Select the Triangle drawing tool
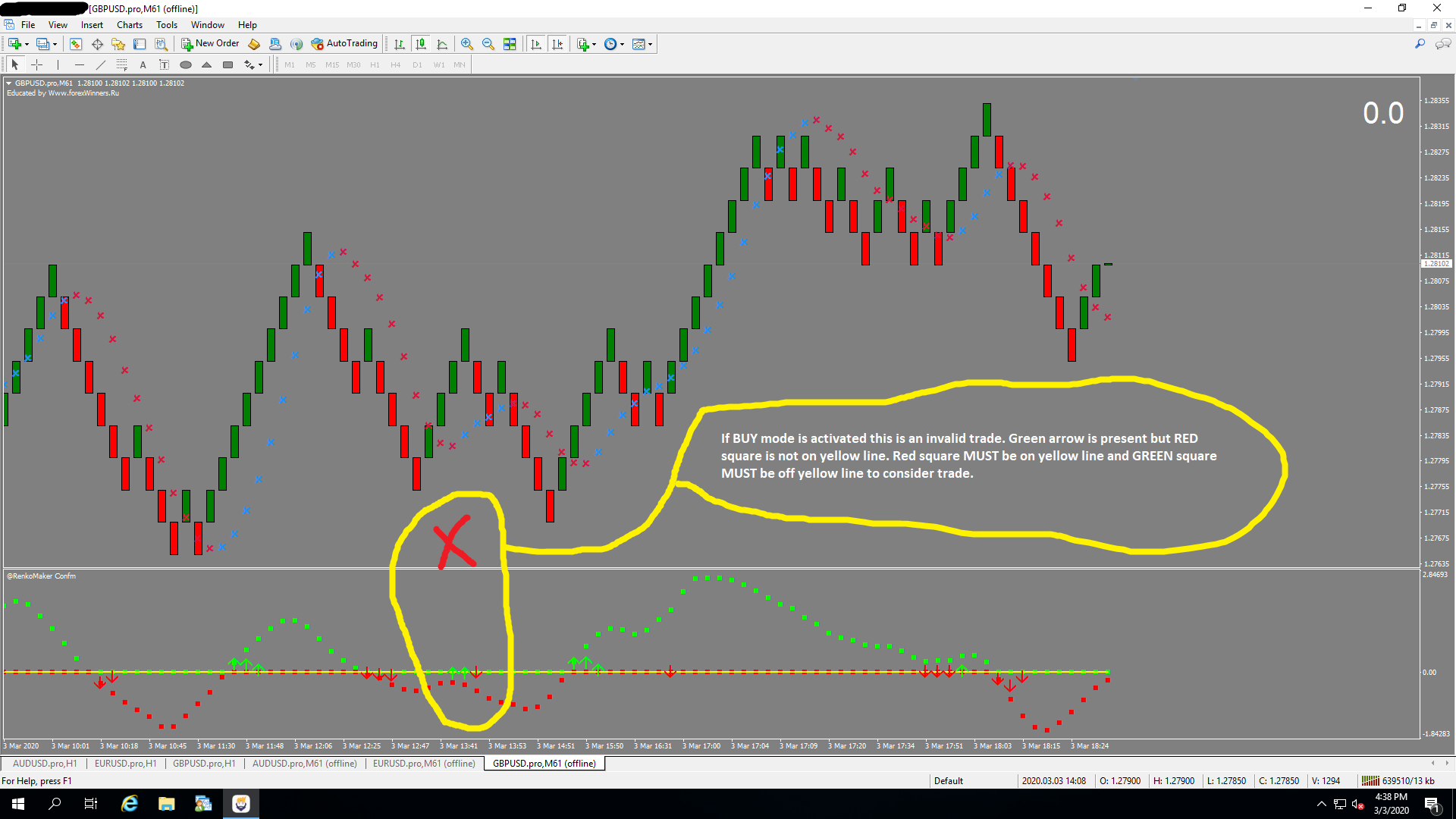1456x819 pixels. [206, 64]
